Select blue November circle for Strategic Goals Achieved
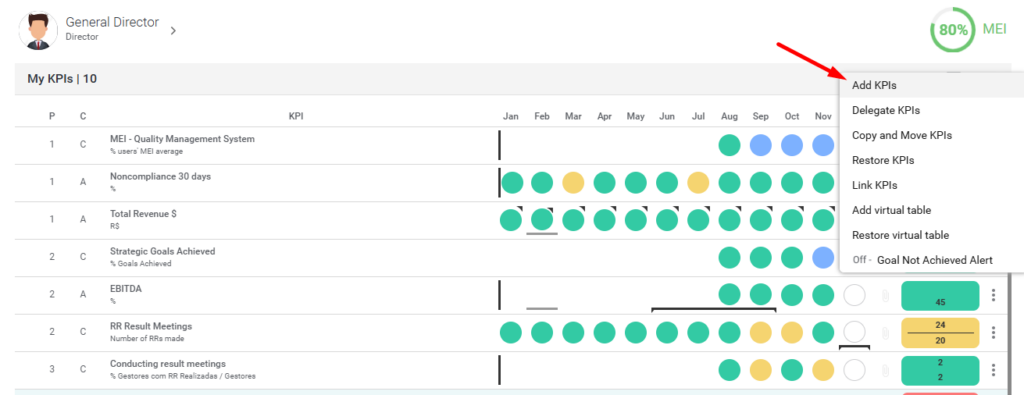The height and width of the screenshot is (395, 1024). 823,258
